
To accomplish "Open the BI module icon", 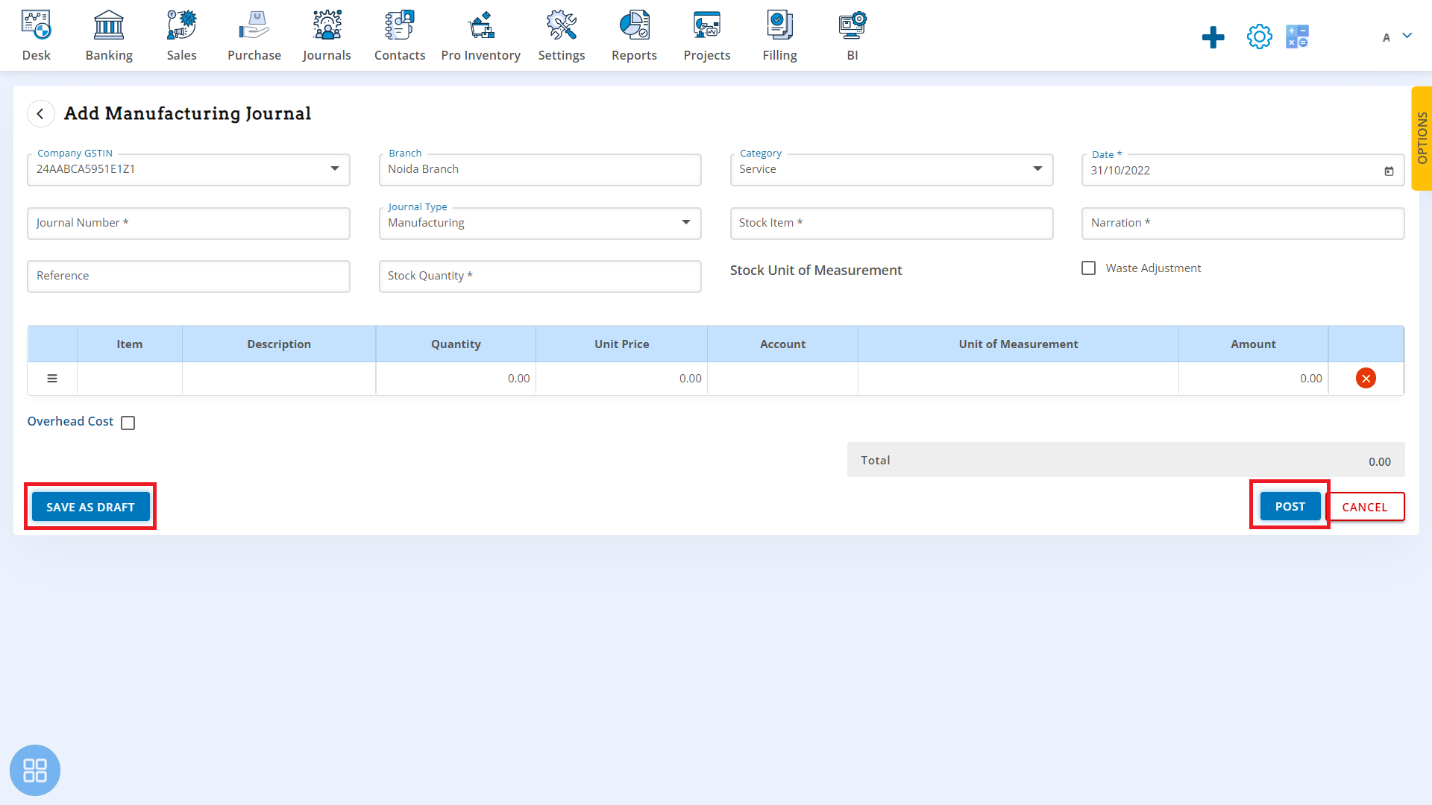I will pos(852,25).
